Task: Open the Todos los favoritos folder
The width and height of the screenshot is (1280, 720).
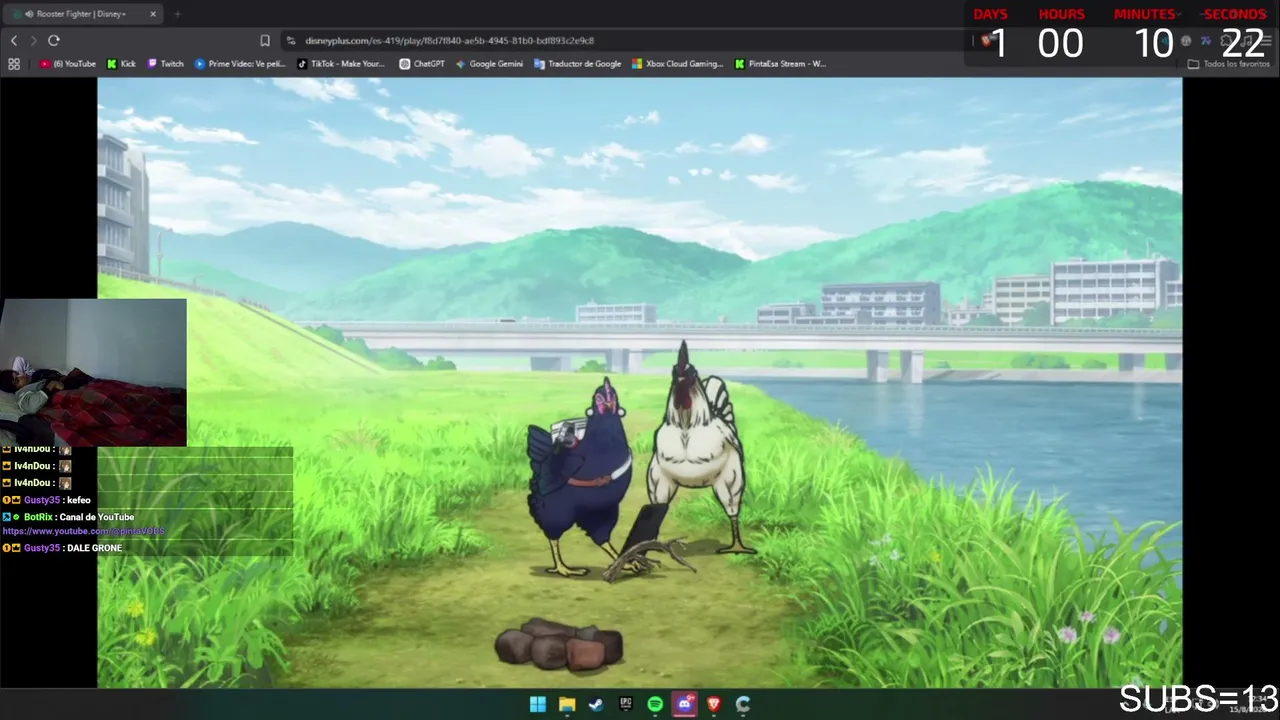Action: pos(1229,64)
